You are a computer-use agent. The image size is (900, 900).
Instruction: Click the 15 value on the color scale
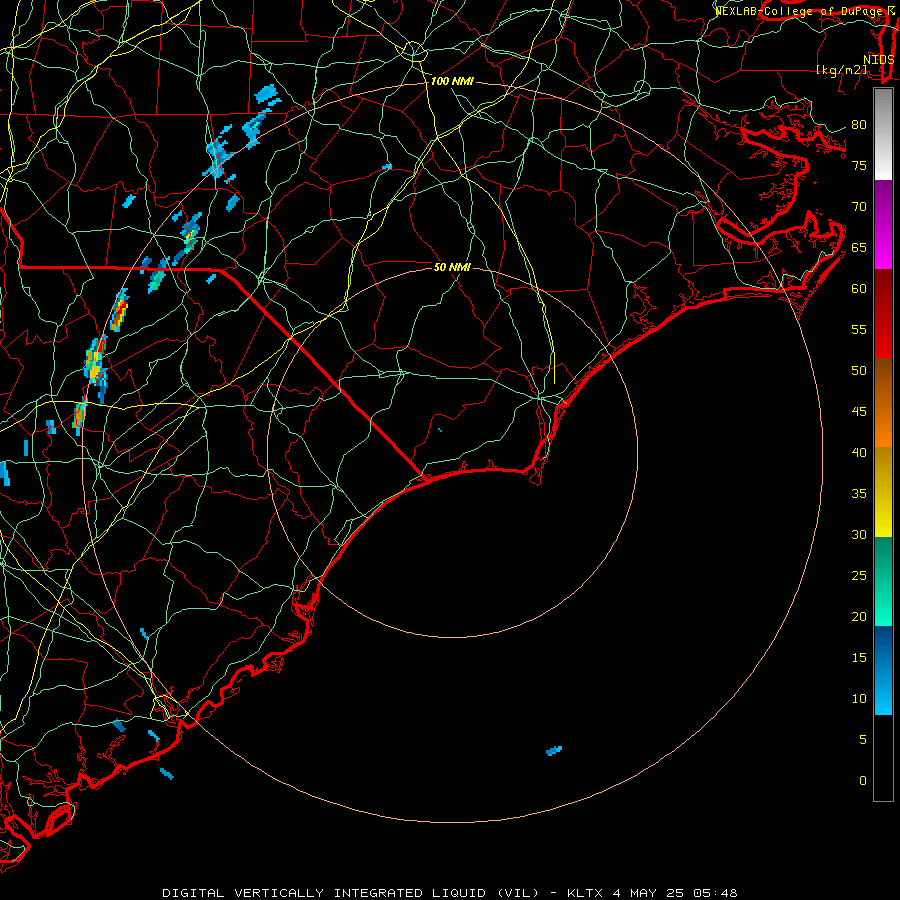859,658
